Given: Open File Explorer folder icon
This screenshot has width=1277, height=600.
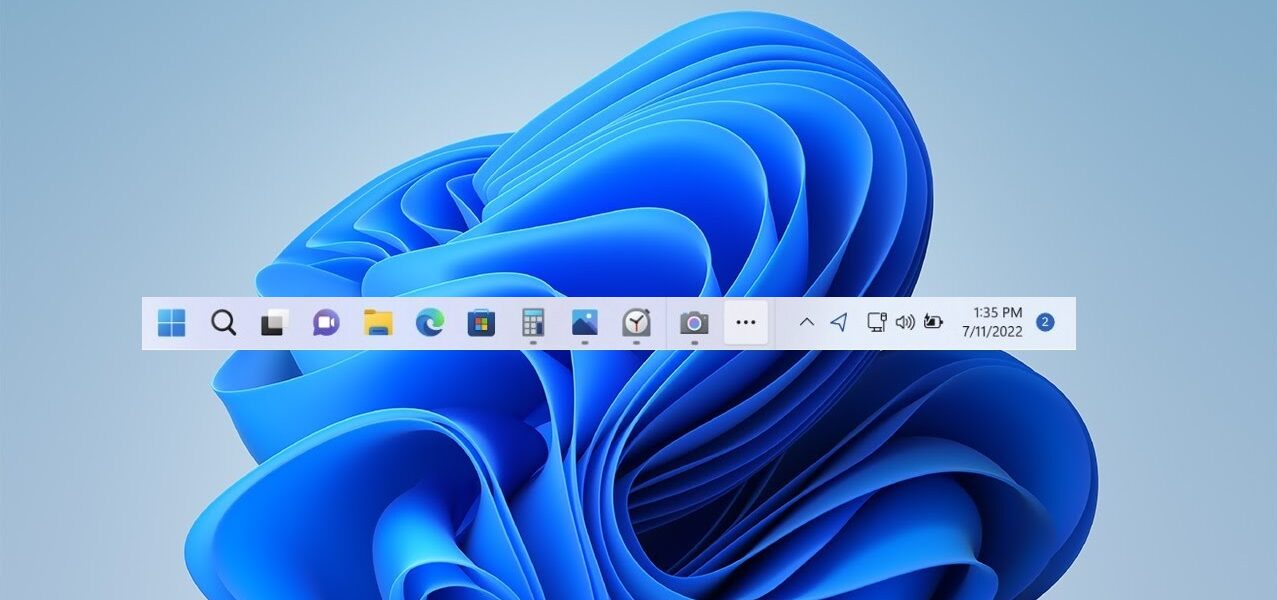Looking at the screenshot, I should click(x=378, y=323).
